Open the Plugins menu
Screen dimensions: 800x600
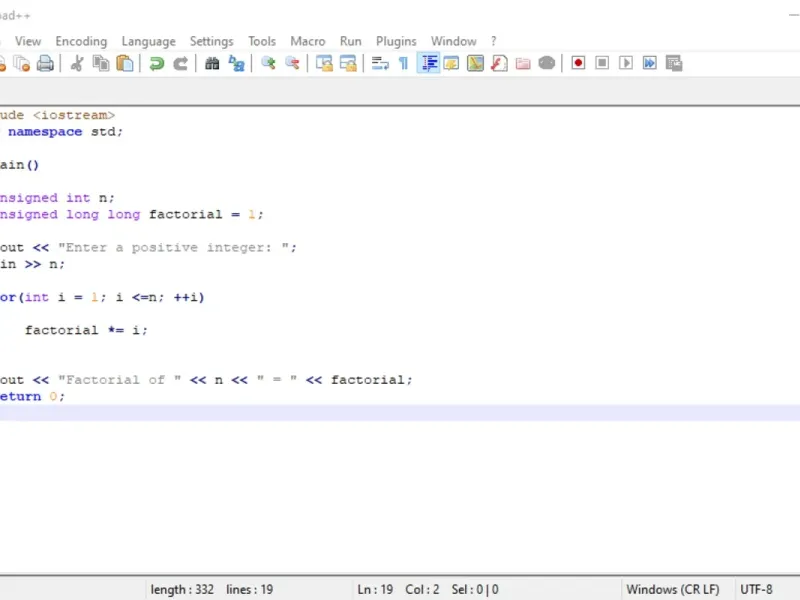coord(396,41)
